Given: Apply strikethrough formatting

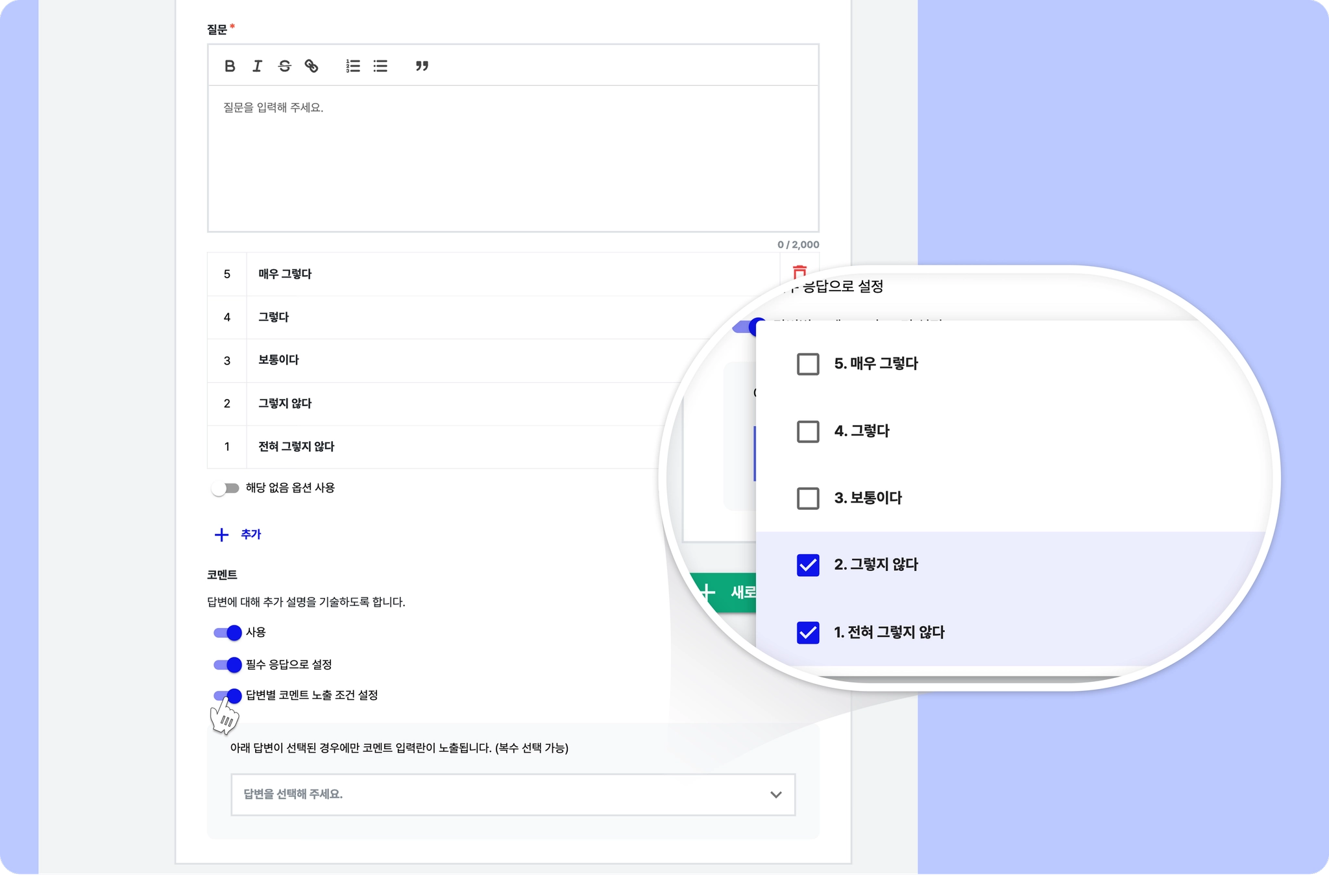Looking at the screenshot, I should [x=284, y=66].
